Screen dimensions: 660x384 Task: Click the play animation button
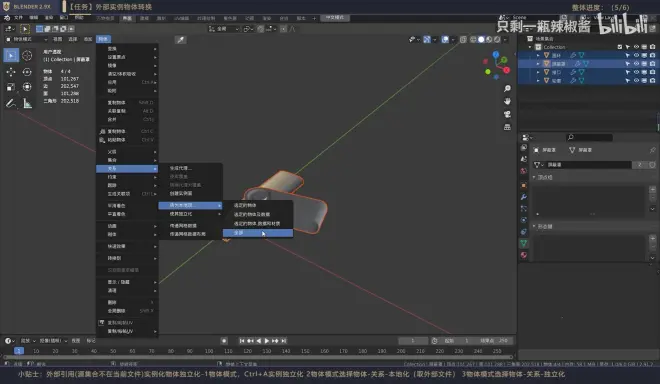266,341
